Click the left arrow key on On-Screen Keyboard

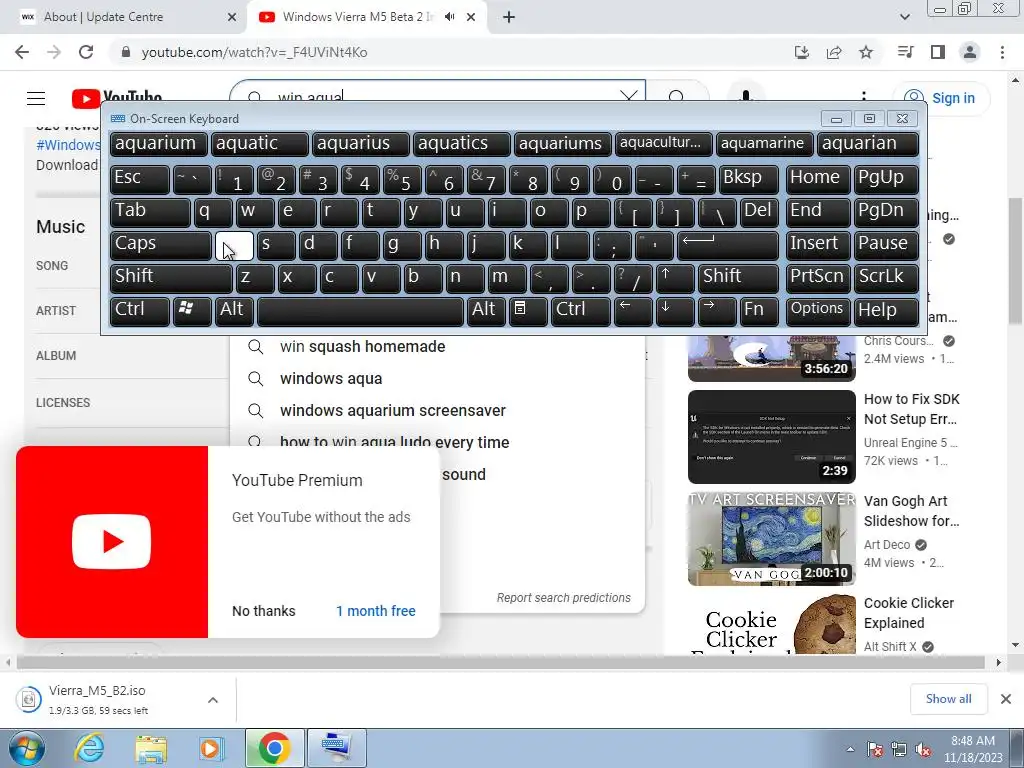[x=633, y=310]
